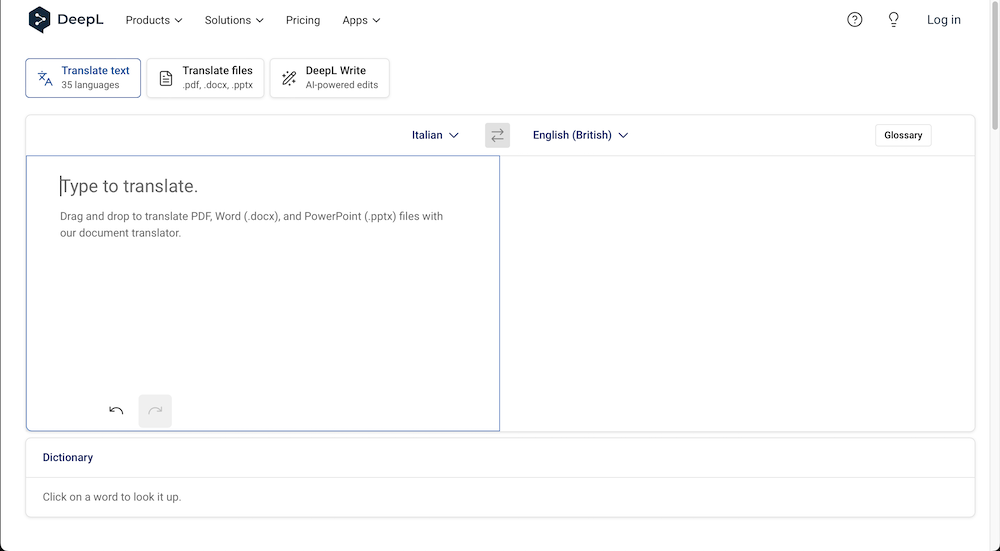Image resolution: width=1000 pixels, height=551 pixels.
Task: Open the help question mark icon
Action: point(855,20)
